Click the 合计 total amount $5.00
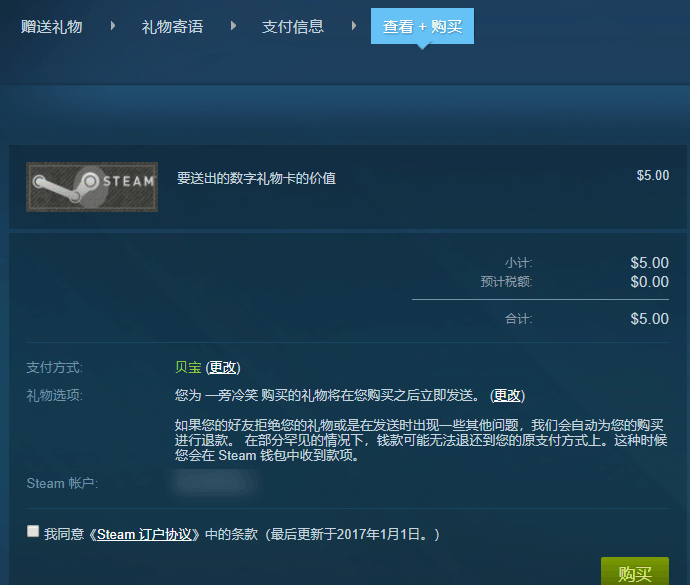The image size is (690, 585). click(650, 319)
